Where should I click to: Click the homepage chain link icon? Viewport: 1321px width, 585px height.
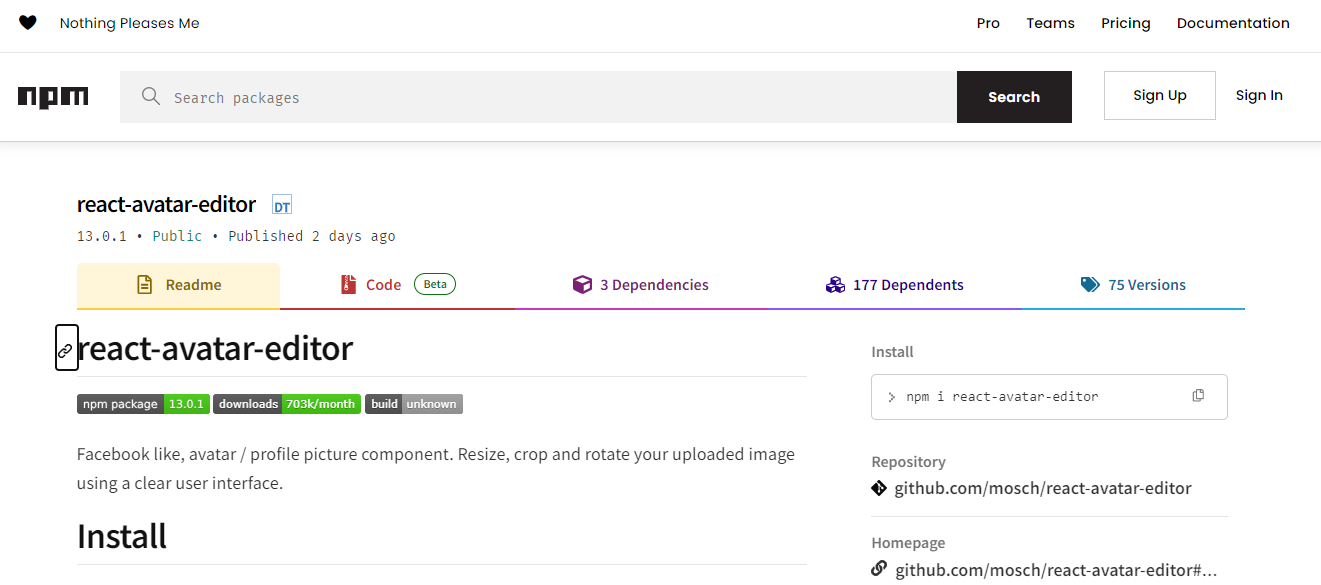[x=879, y=569]
